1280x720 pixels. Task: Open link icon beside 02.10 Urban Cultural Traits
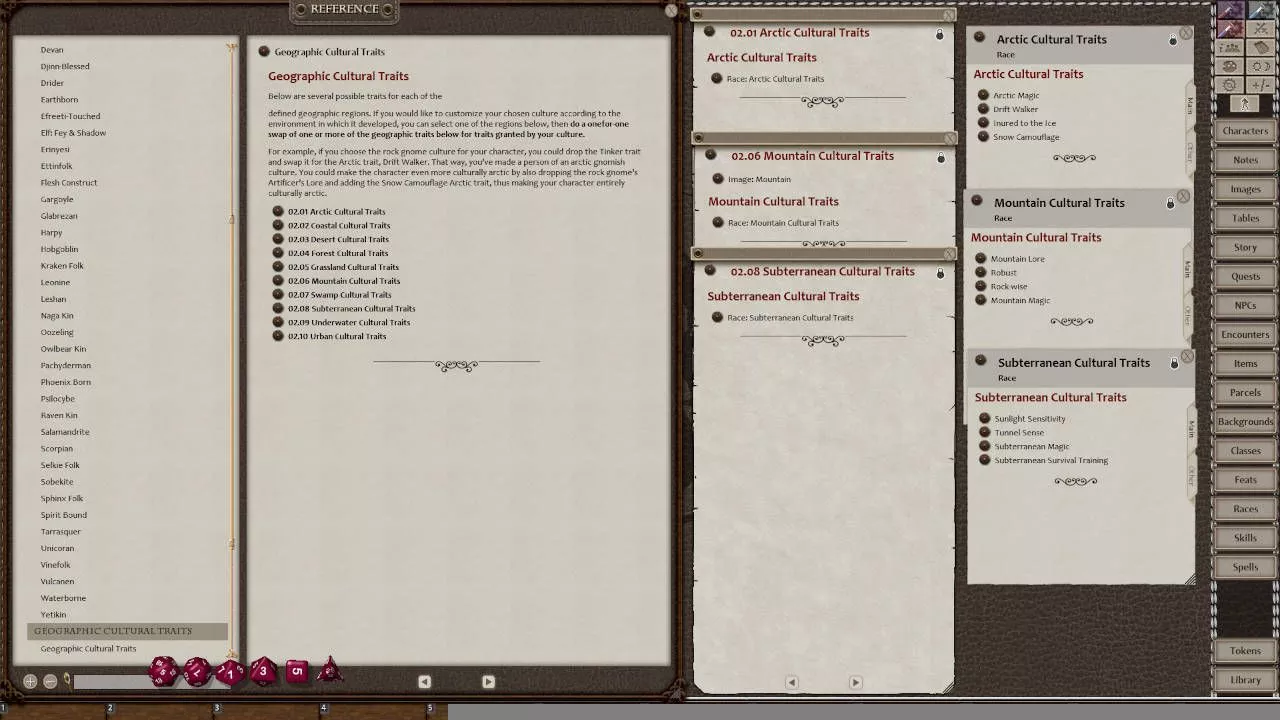coord(278,336)
